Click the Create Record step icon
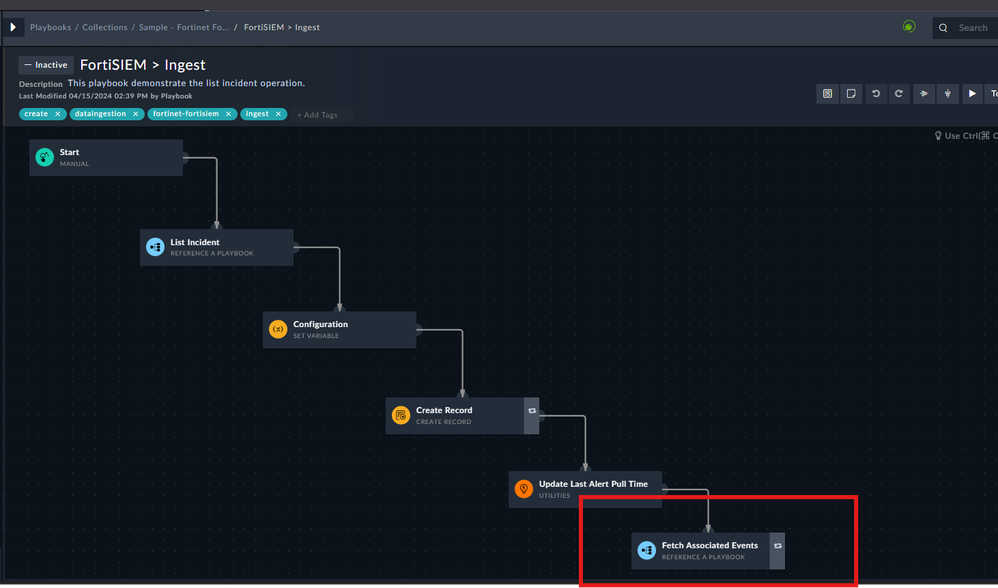Viewport: 998px width, 588px height. [x=401, y=416]
